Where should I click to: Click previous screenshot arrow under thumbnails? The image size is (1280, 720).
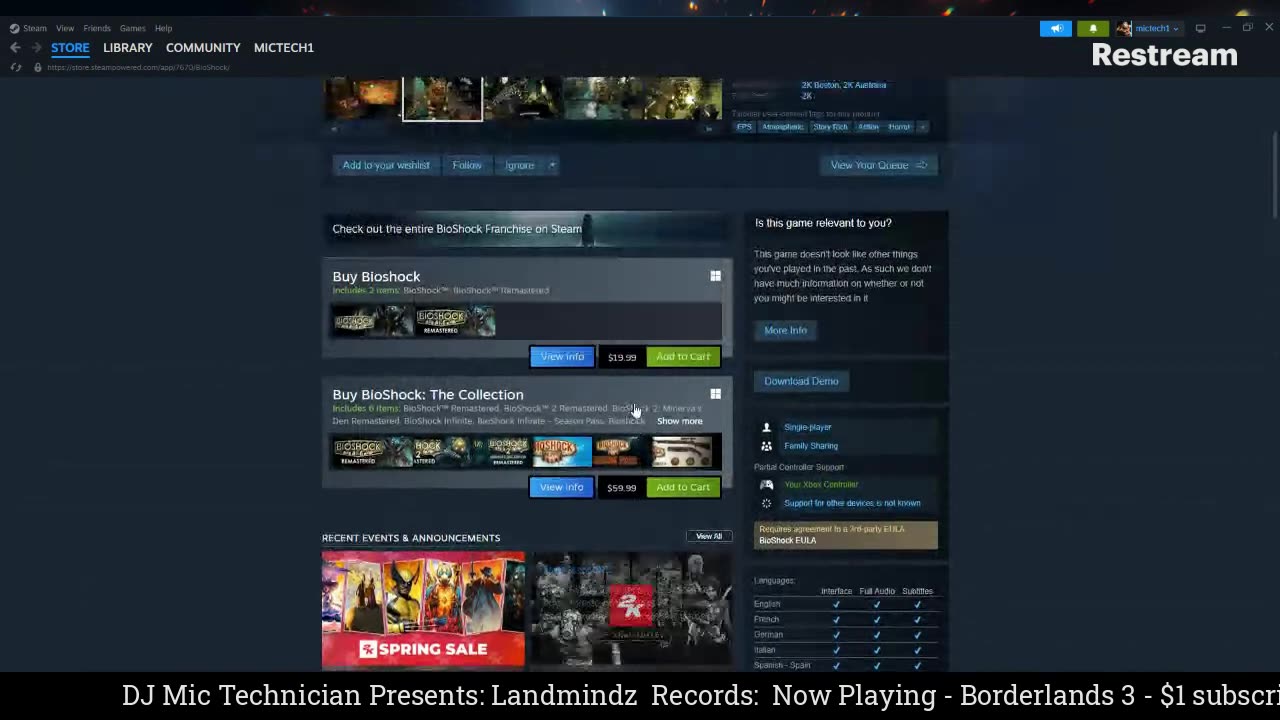point(334,128)
